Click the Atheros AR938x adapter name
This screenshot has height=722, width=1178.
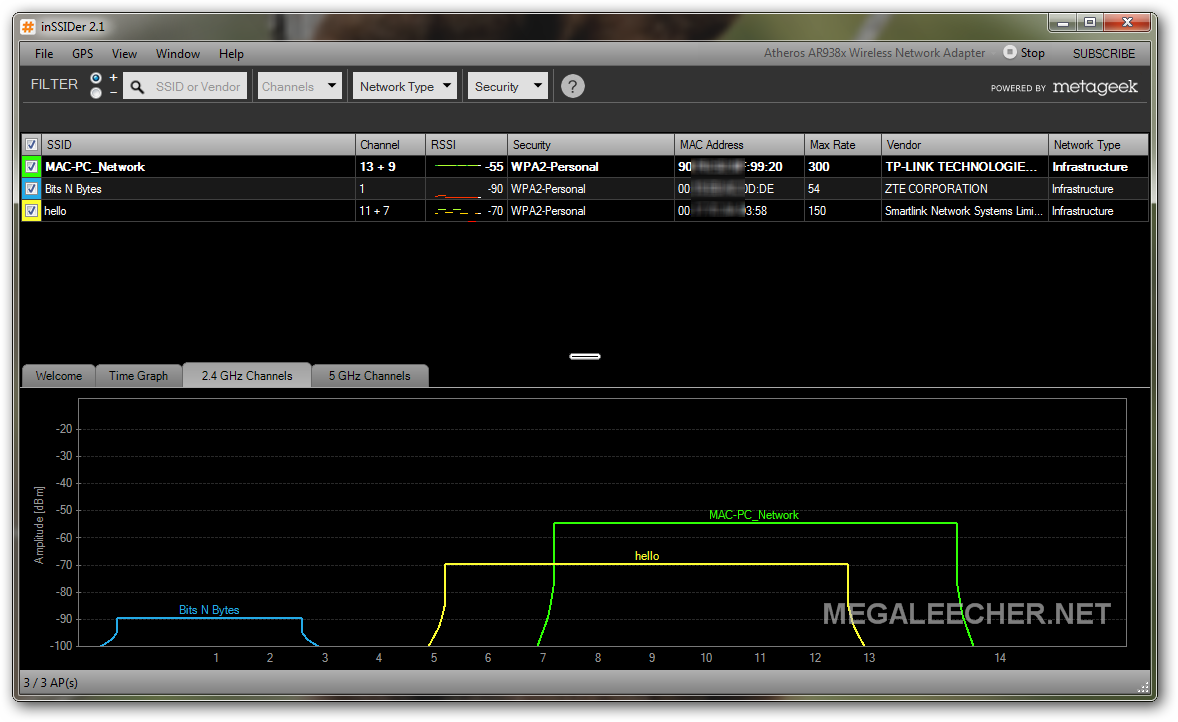[x=874, y=53]
